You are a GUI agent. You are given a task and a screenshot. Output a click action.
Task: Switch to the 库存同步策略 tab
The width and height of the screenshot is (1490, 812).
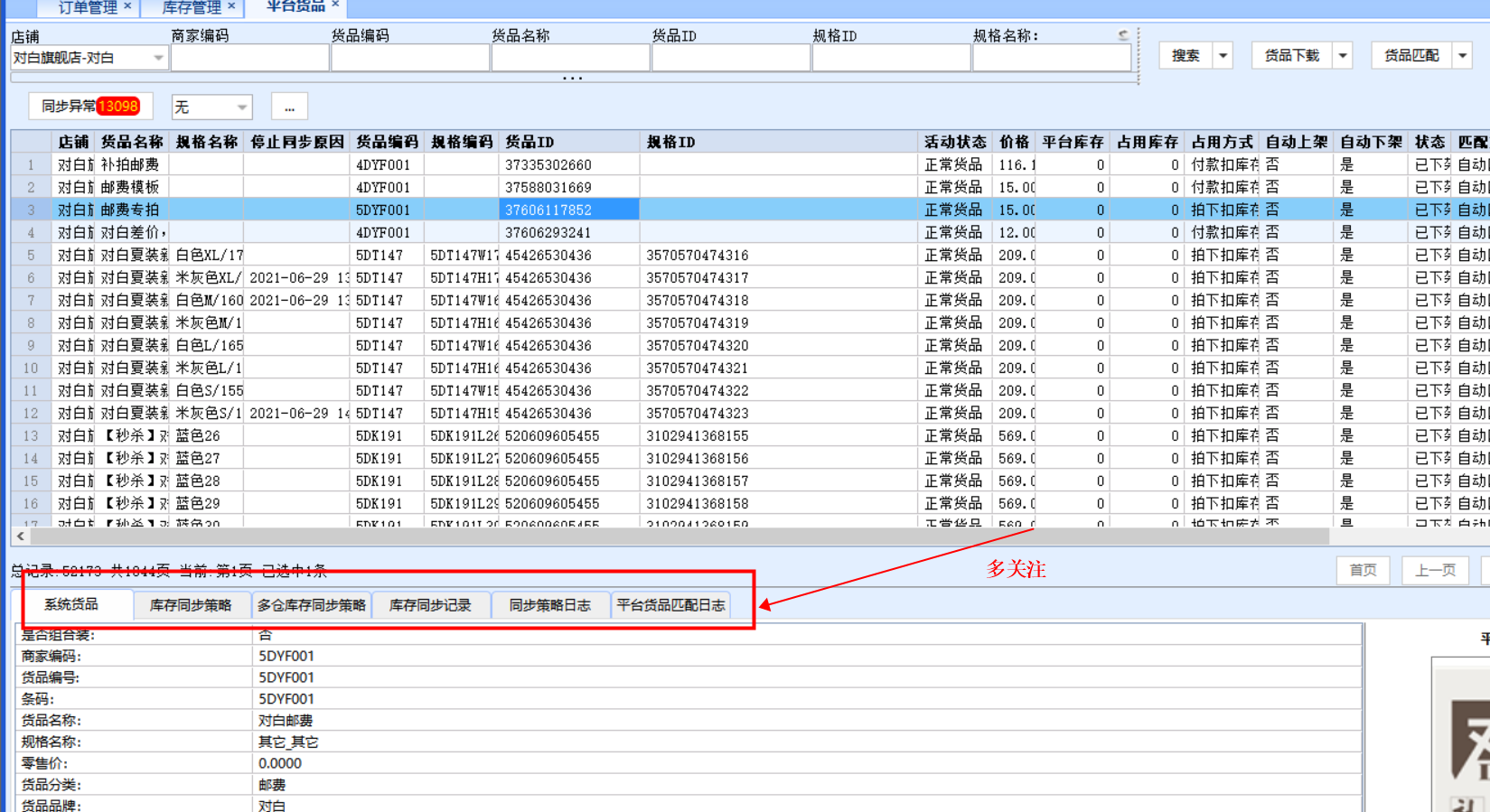tap(191, 605)
